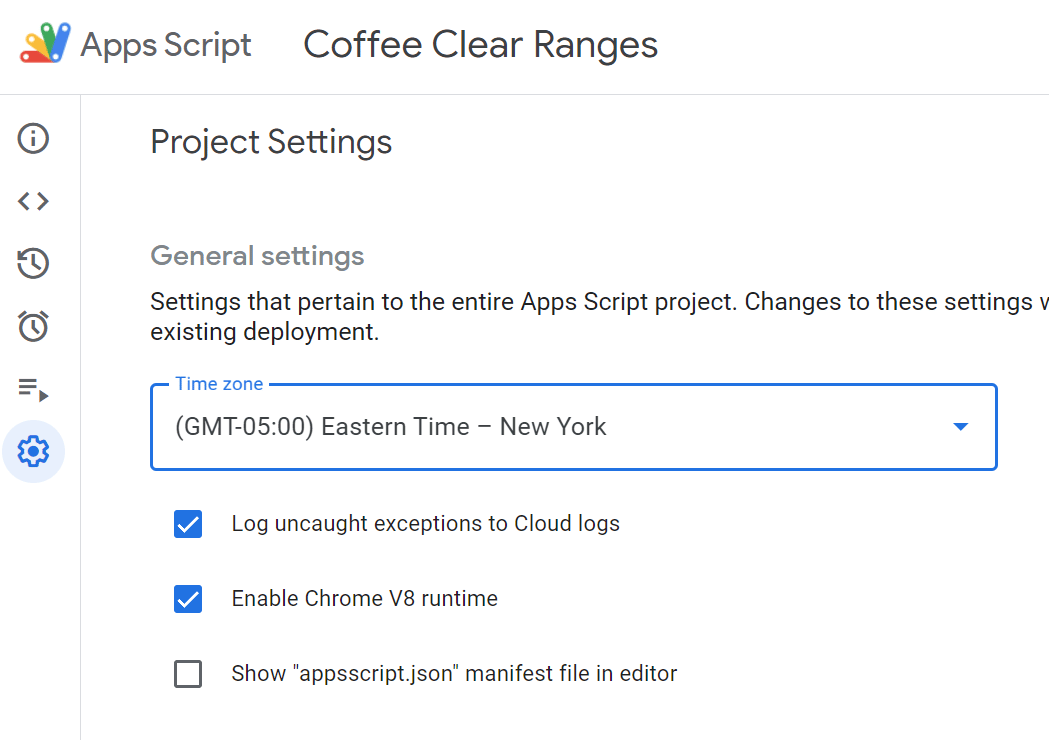The width and height of the screenshot is (1049, 740).
Task: Click the appsscript.json manifest label text
Action: click(454, 674)
